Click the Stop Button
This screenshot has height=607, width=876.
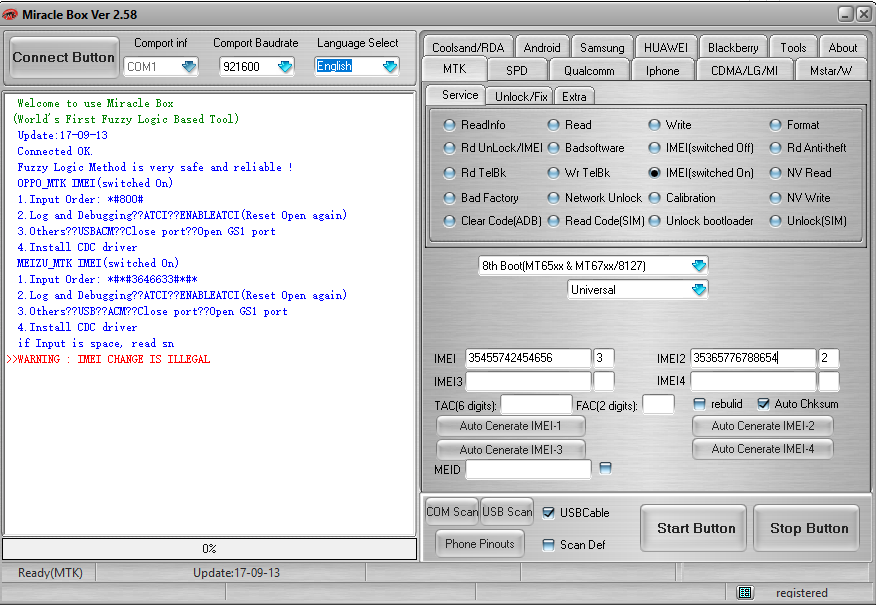click(x=808, y=528)
